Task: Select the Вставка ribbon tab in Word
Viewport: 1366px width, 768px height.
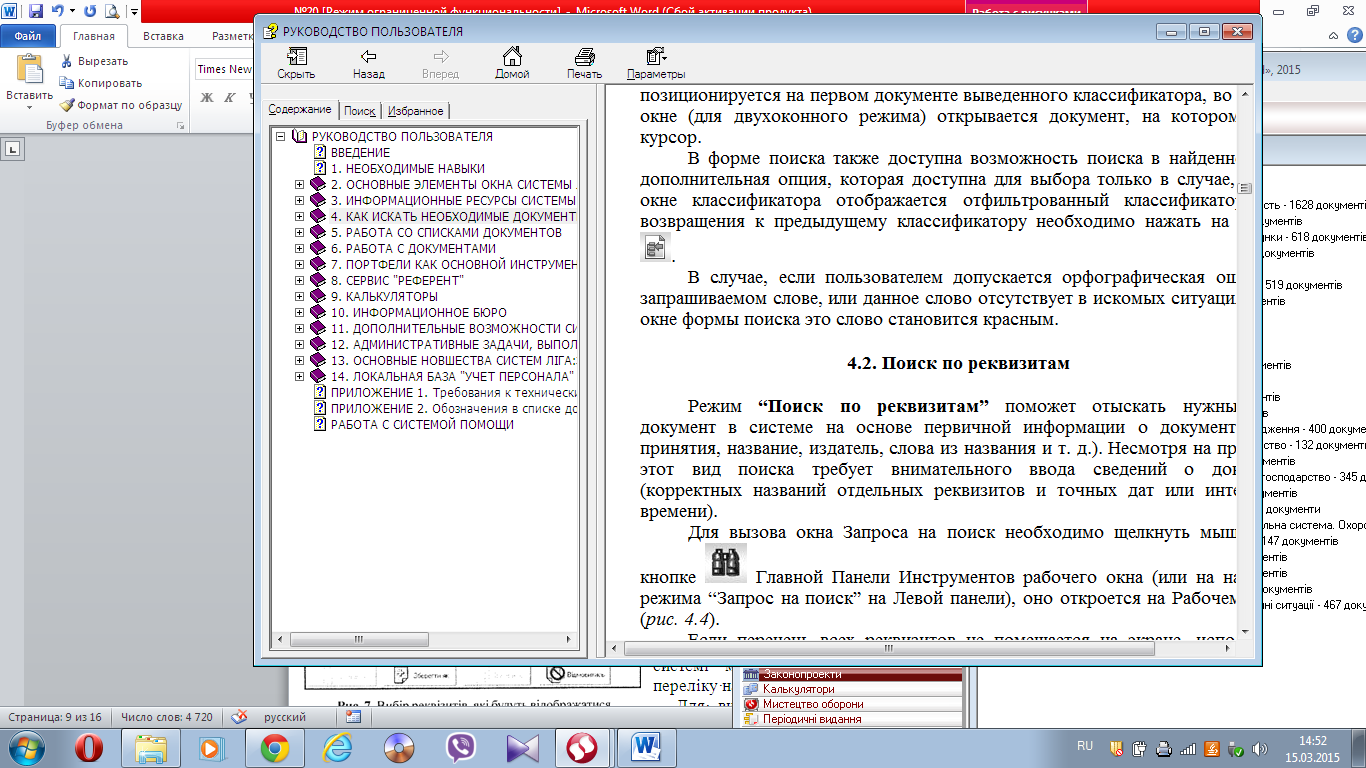Action: click(163, 36)
